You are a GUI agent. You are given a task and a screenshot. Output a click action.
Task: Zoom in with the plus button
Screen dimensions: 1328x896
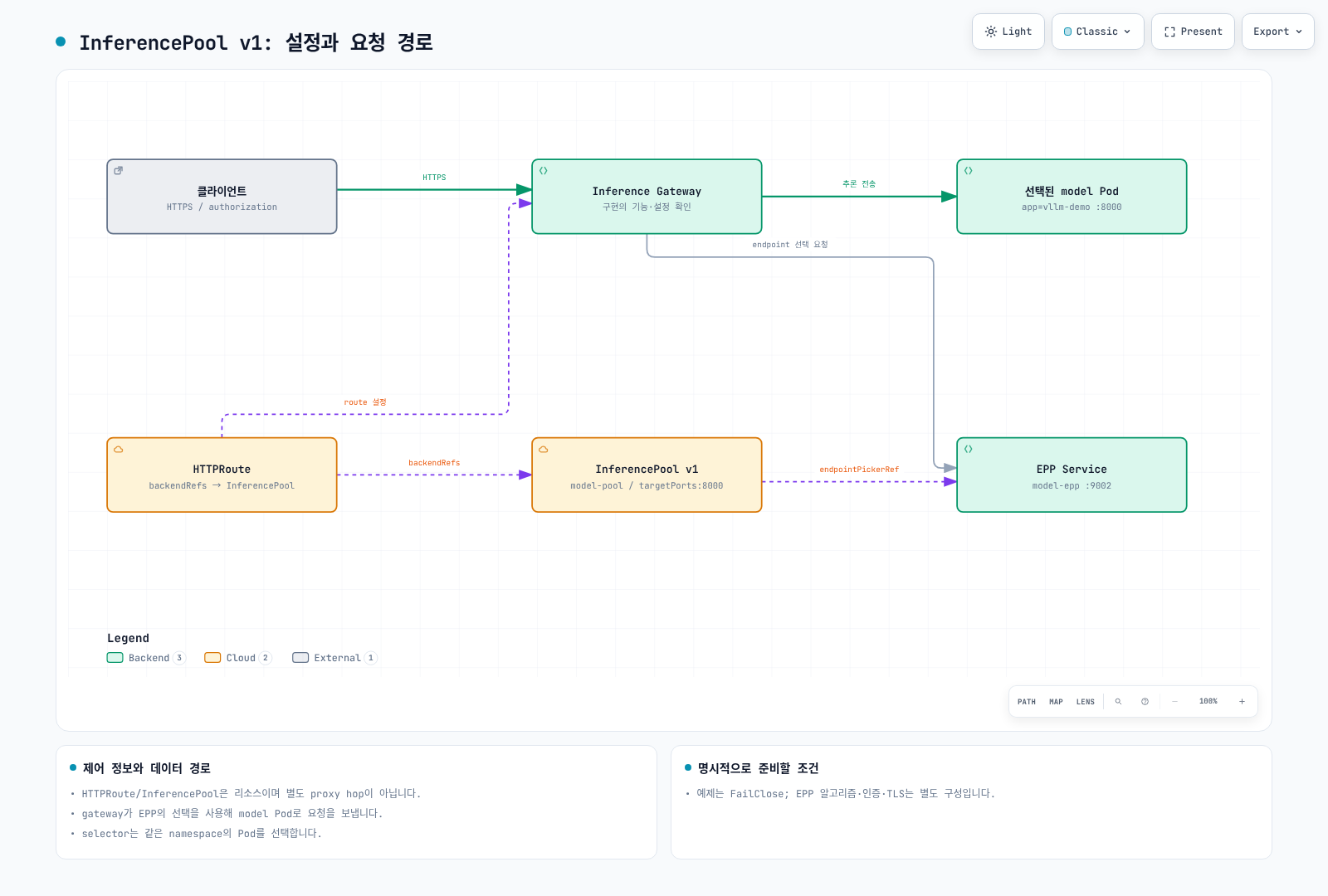click(1242, 702)
